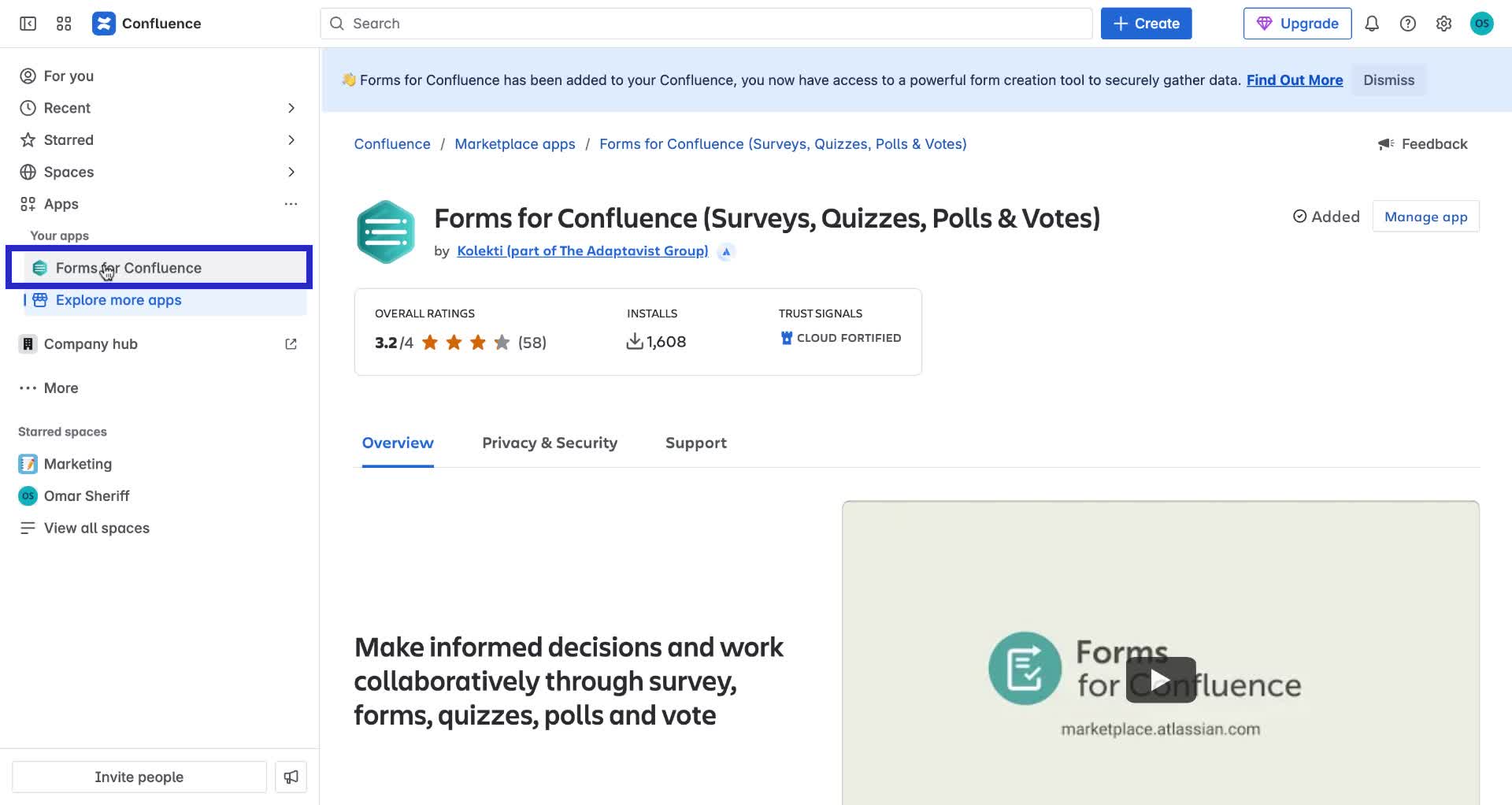Select the Marketing starred space icon
This screenshot has height=805, width=1512.
[x=28, y=464]
